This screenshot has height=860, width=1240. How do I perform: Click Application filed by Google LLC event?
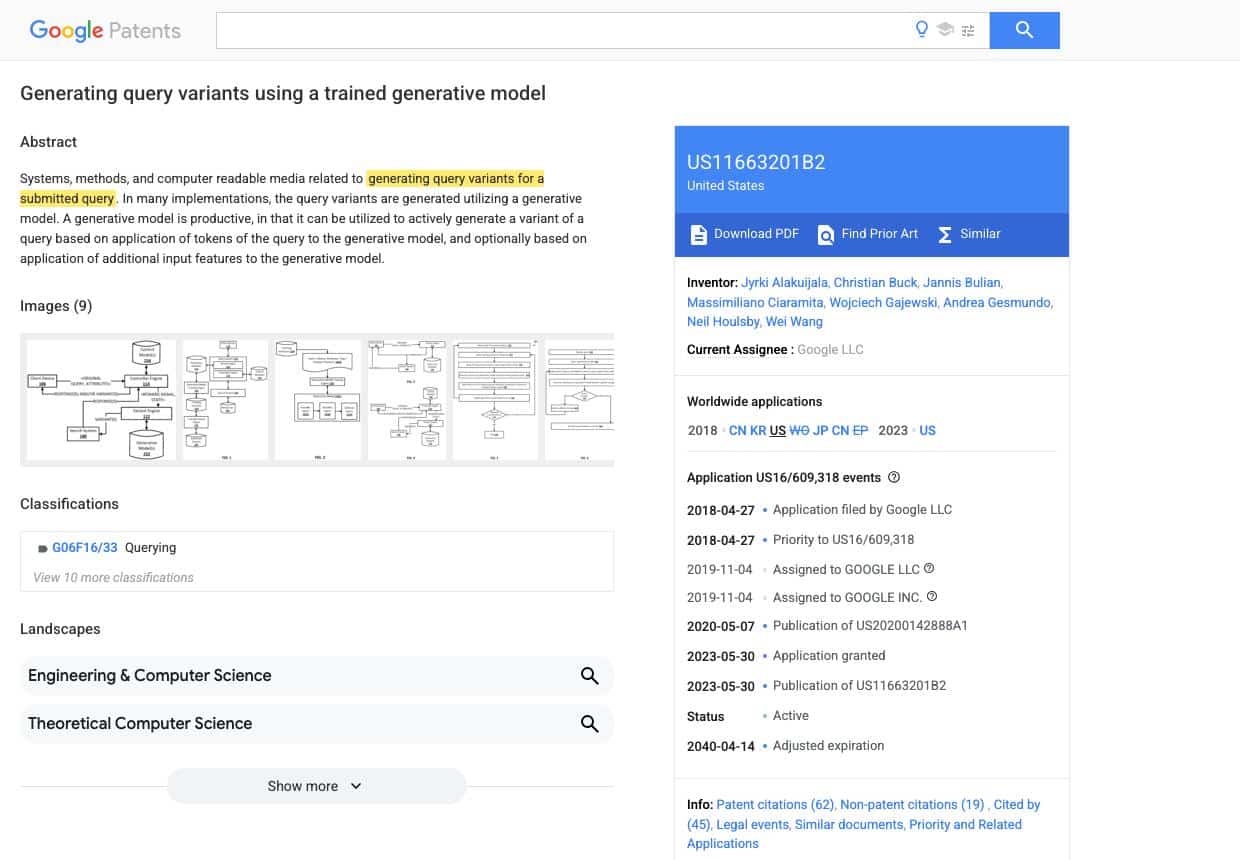[862, 509]
